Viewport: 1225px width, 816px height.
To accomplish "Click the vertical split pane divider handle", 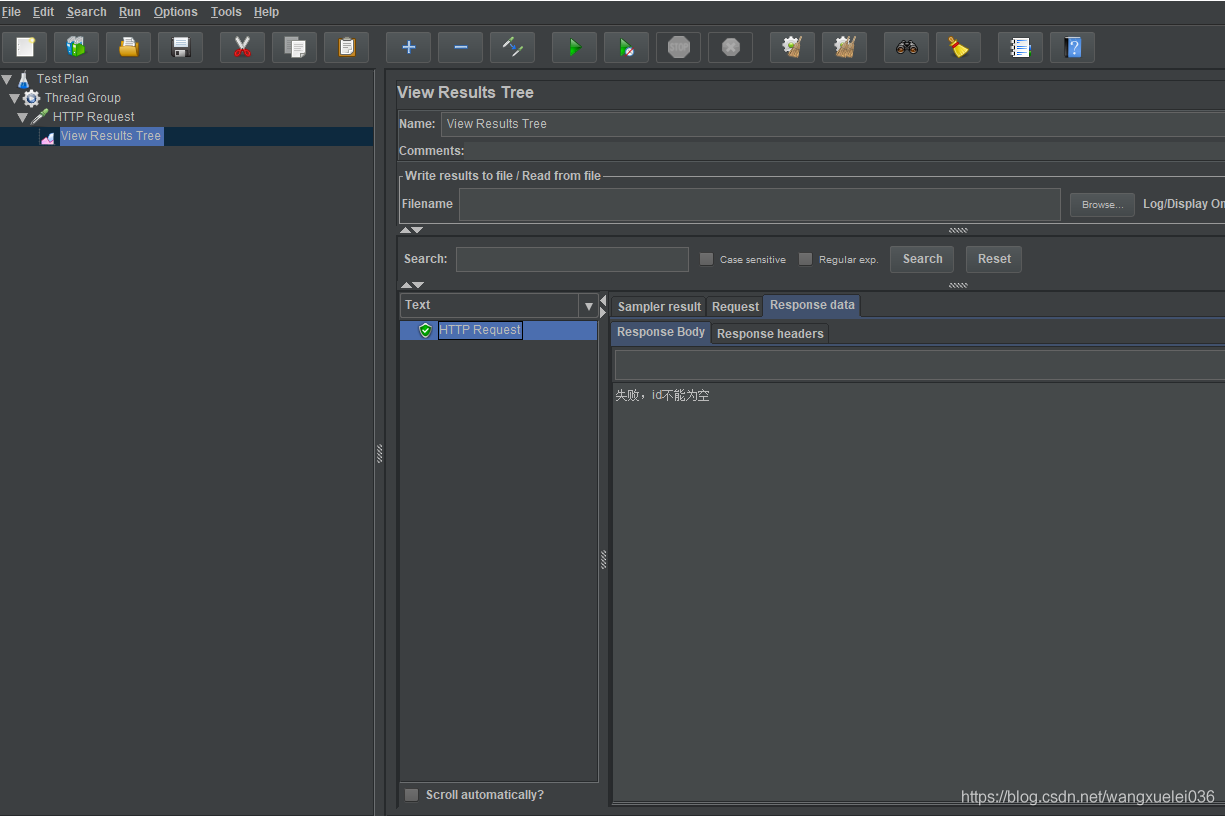I will [380, 453].
